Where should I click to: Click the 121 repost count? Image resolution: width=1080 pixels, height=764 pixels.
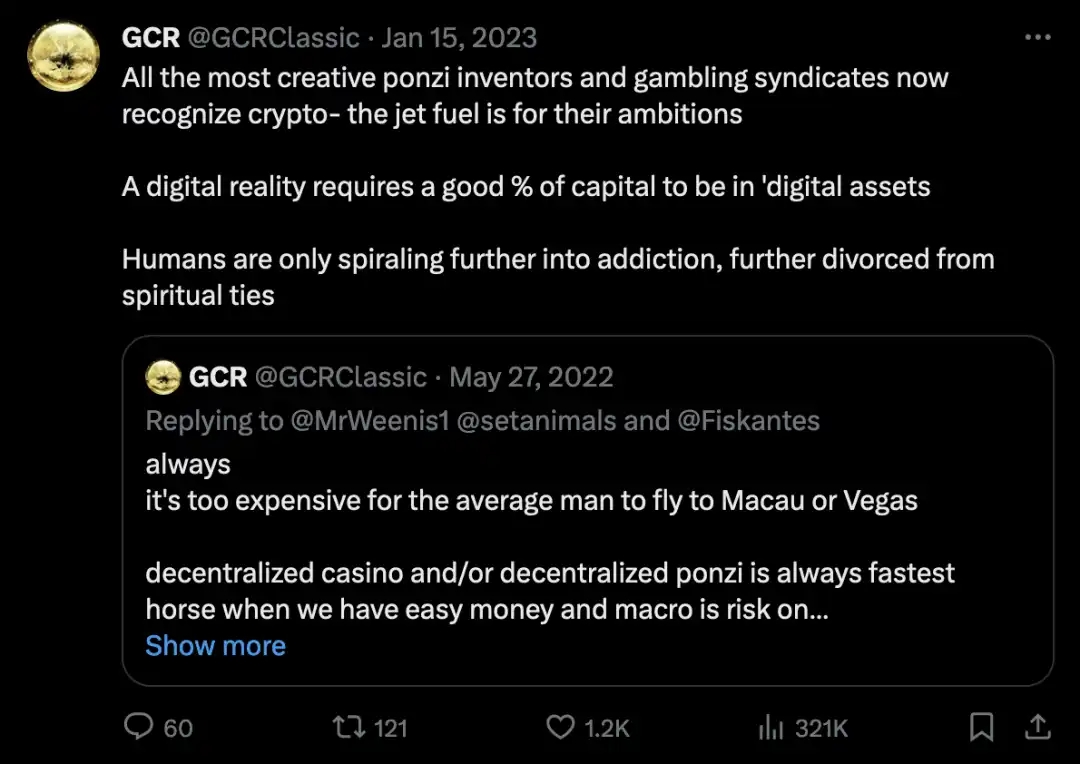click(393, 728)
